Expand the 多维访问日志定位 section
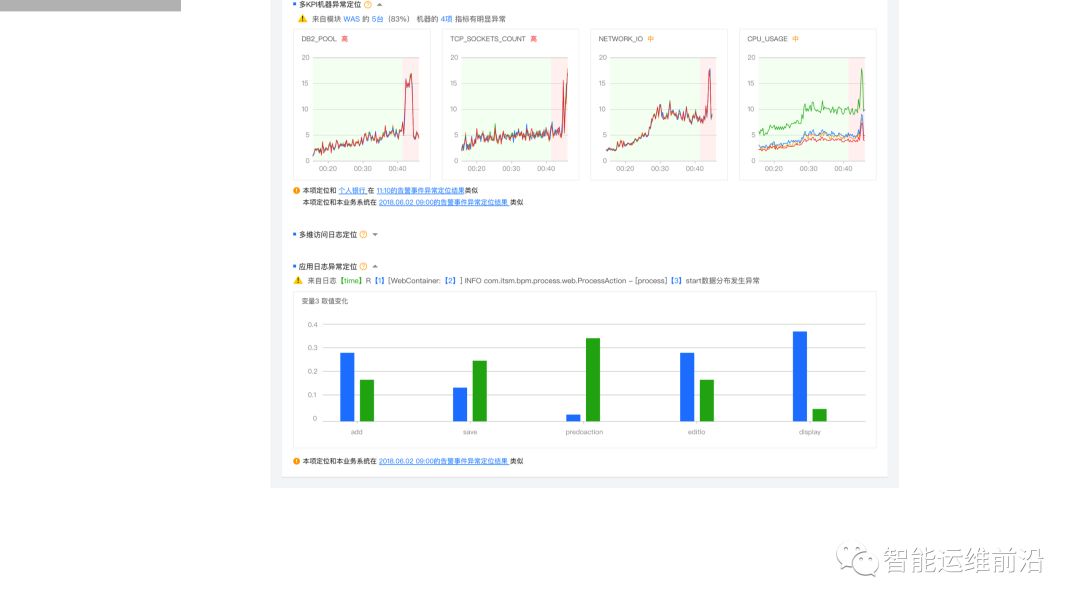Image resolution: width=1080 pixels, height=608 pixels. 375,235
